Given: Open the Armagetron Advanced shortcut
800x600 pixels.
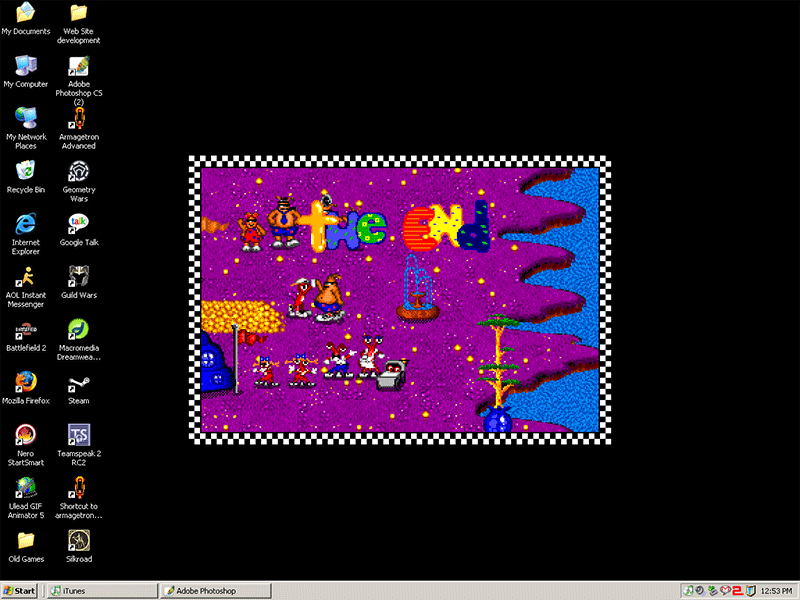Looking at the screenshot, I should coord(79,118).
